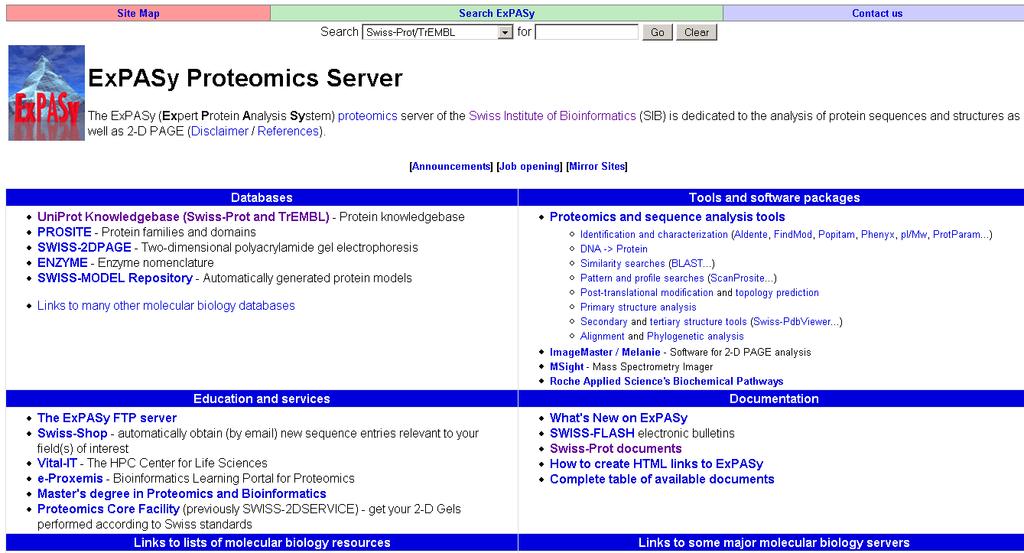Open the e-Proxemis link
Viewport: 1024px width, 553px height.
(70, 479)
